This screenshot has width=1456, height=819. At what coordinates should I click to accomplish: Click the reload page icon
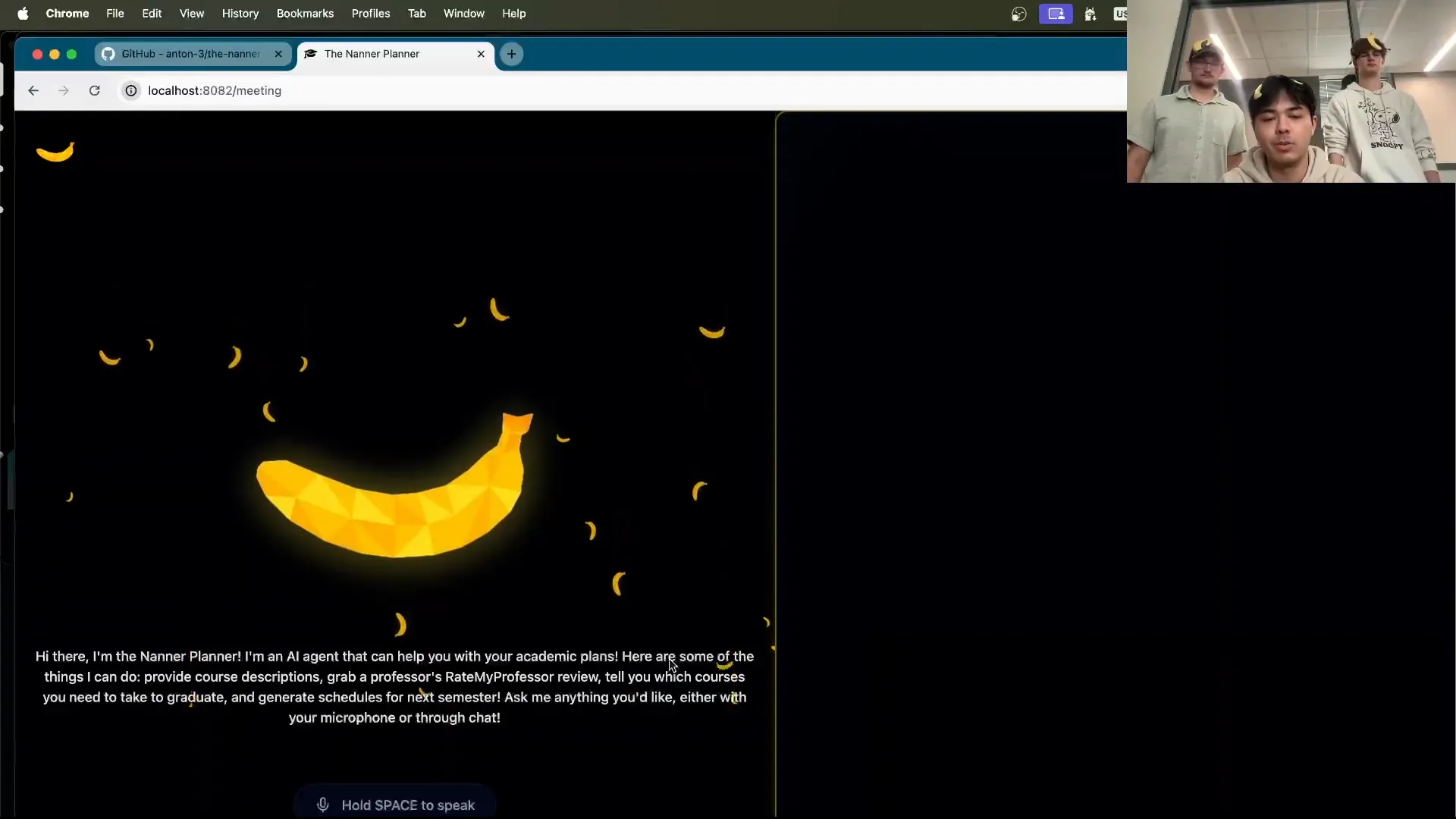point(94,90)
